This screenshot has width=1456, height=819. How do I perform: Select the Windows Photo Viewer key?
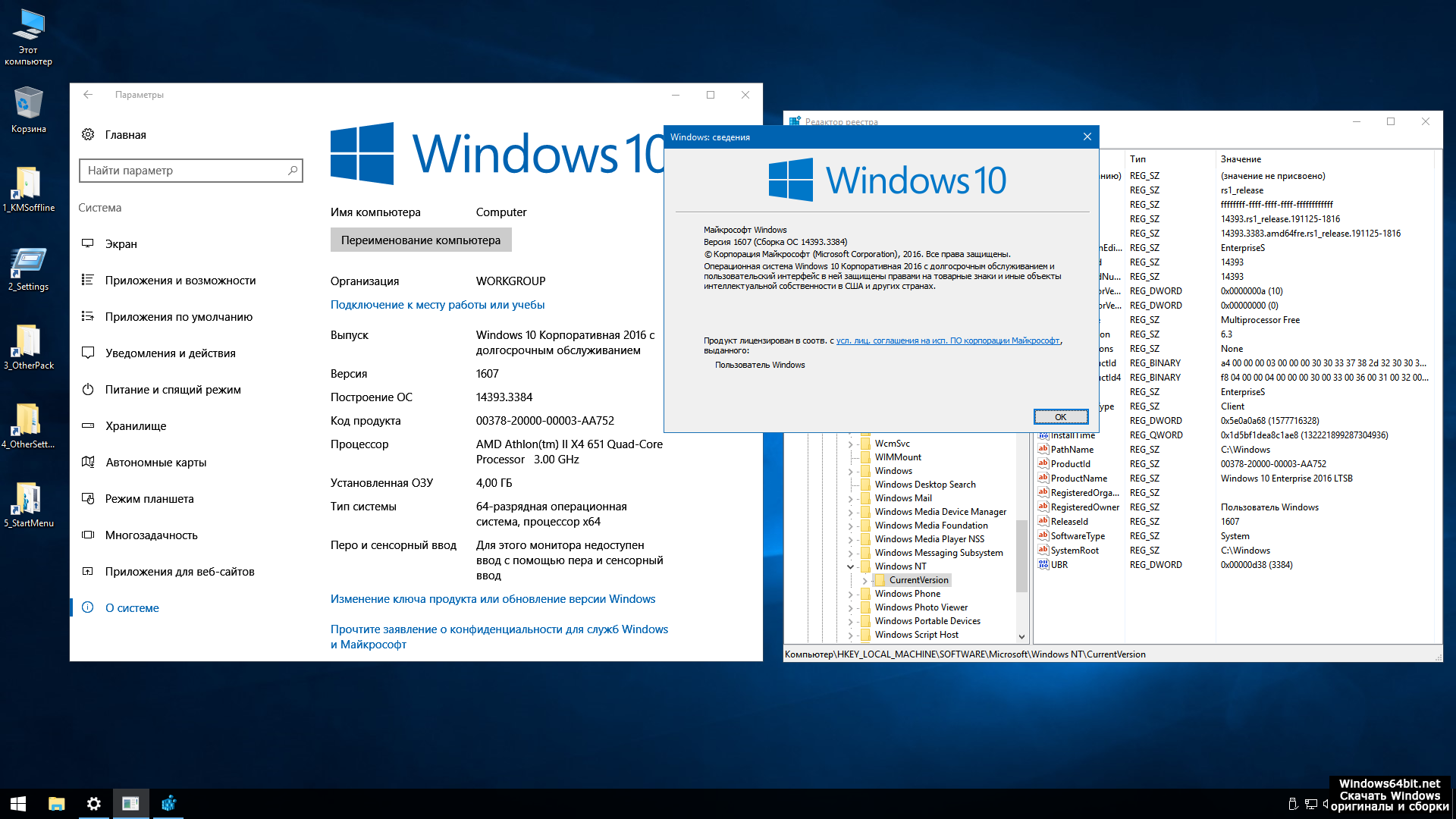pyautogui.click(x=921, y=607)
